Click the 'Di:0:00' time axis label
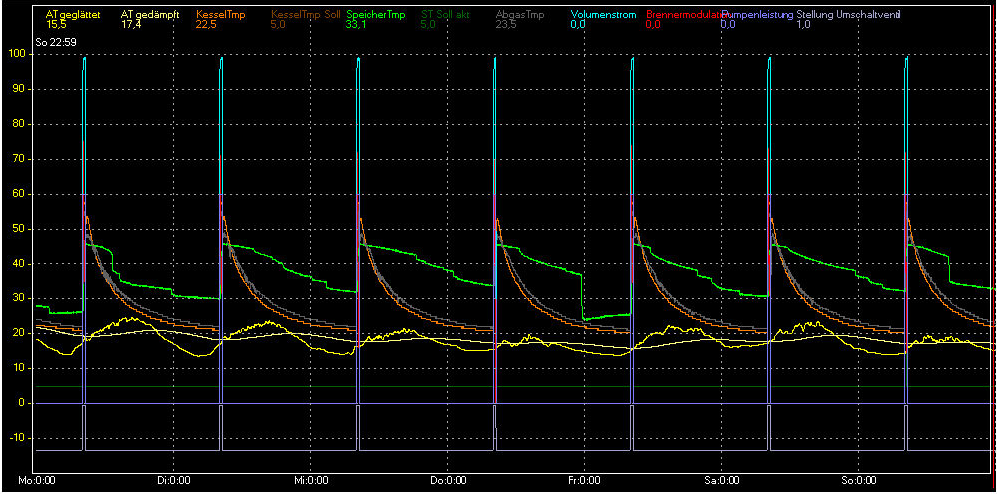 pos(172,481)
